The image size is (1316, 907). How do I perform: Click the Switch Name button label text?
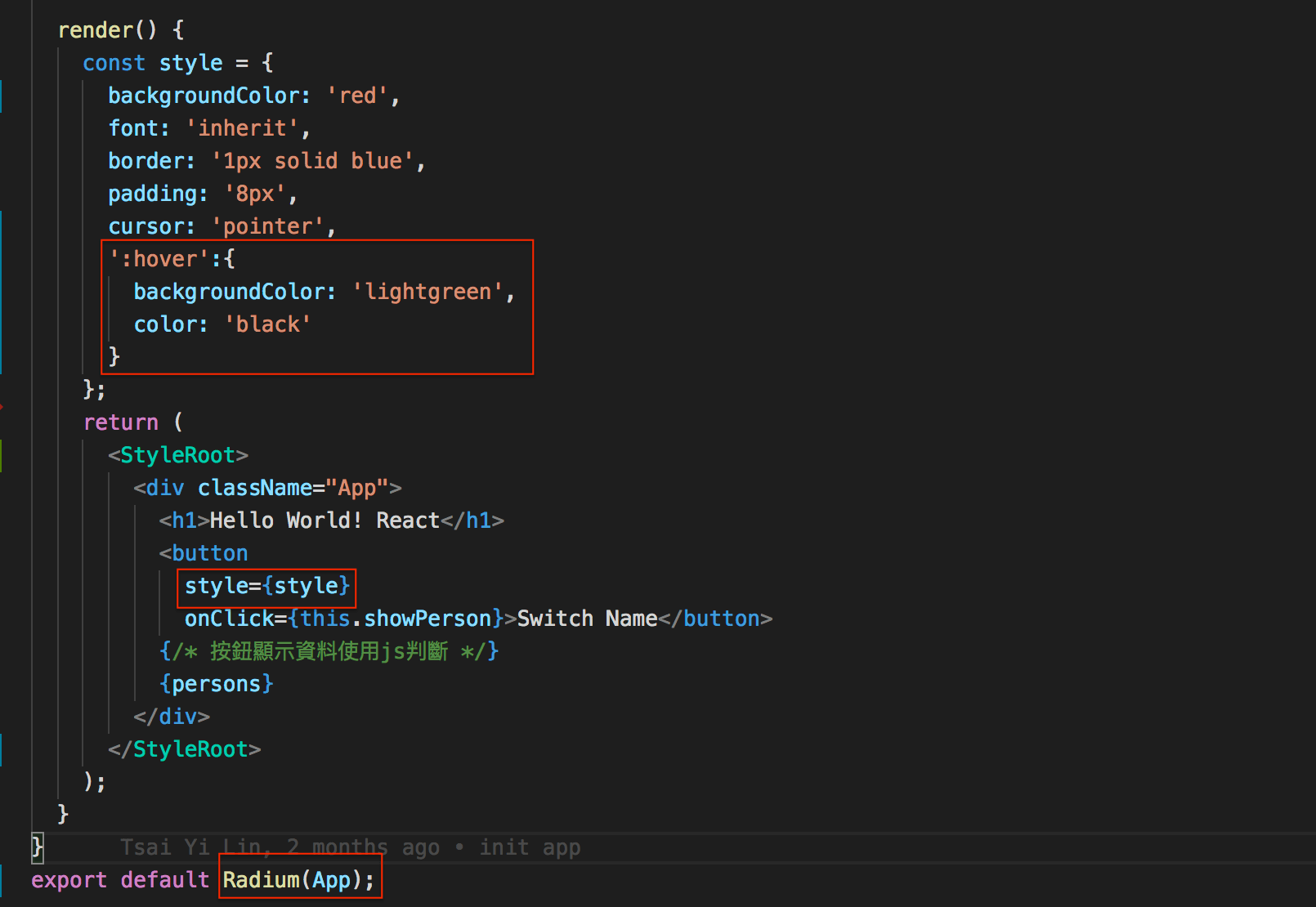[x=585, y=619]
